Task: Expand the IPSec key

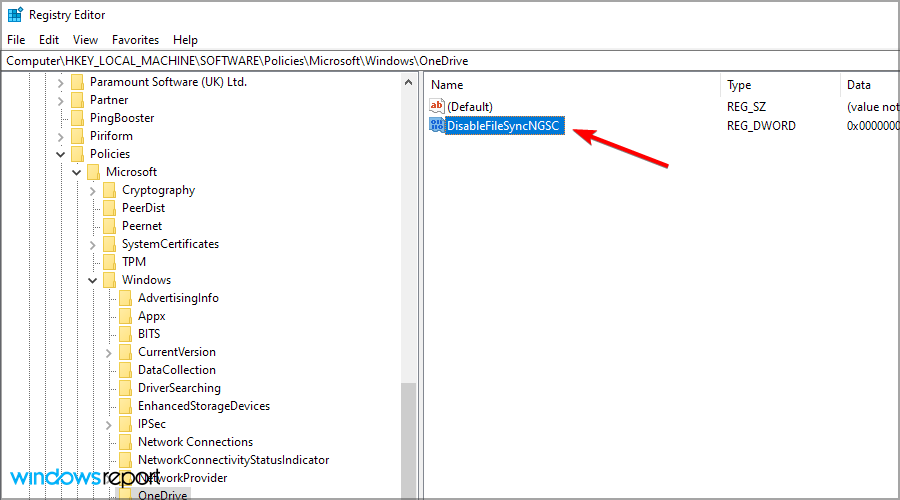Action: [108, 425]
